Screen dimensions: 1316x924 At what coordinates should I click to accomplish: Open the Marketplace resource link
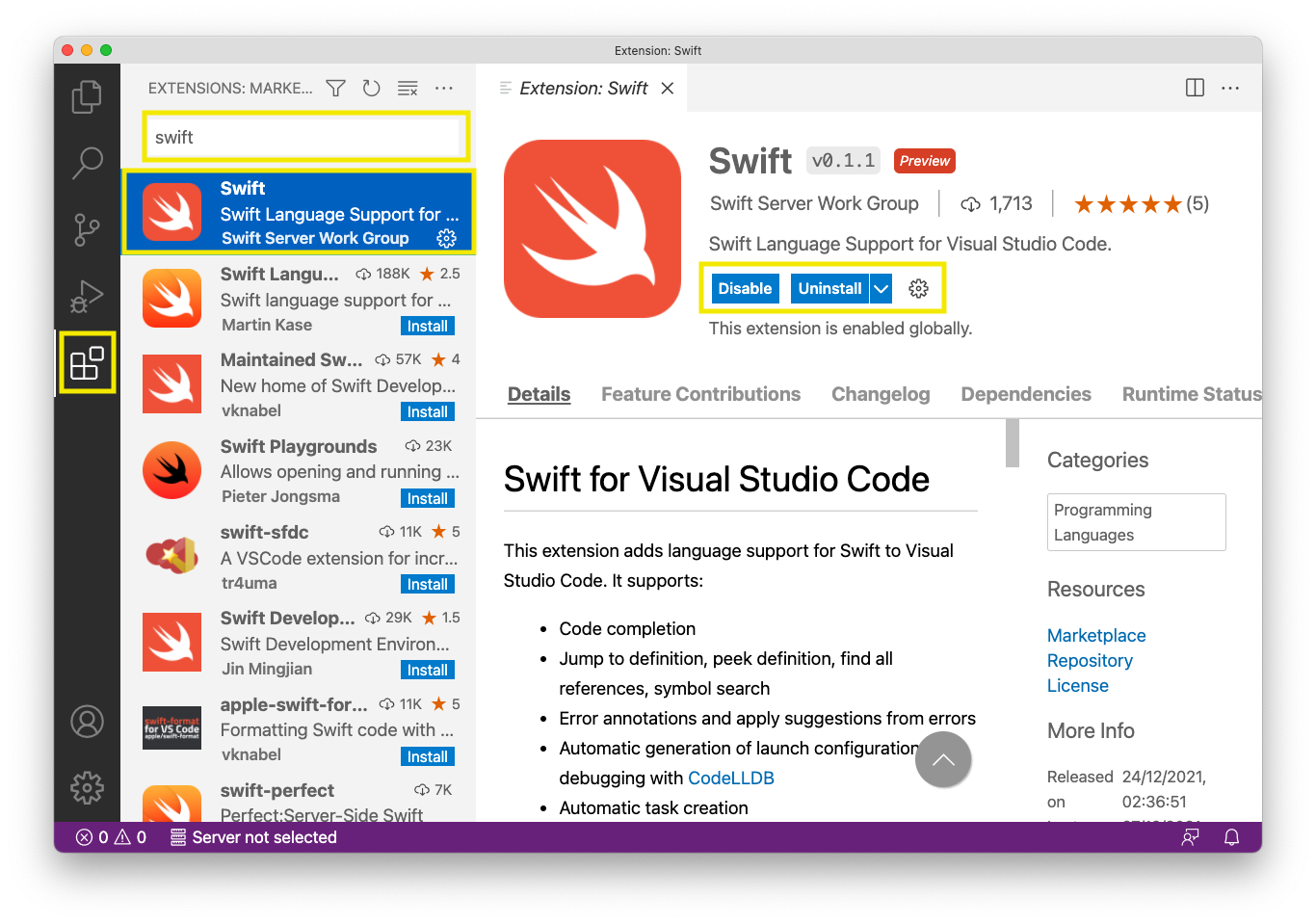[1096, 636]
